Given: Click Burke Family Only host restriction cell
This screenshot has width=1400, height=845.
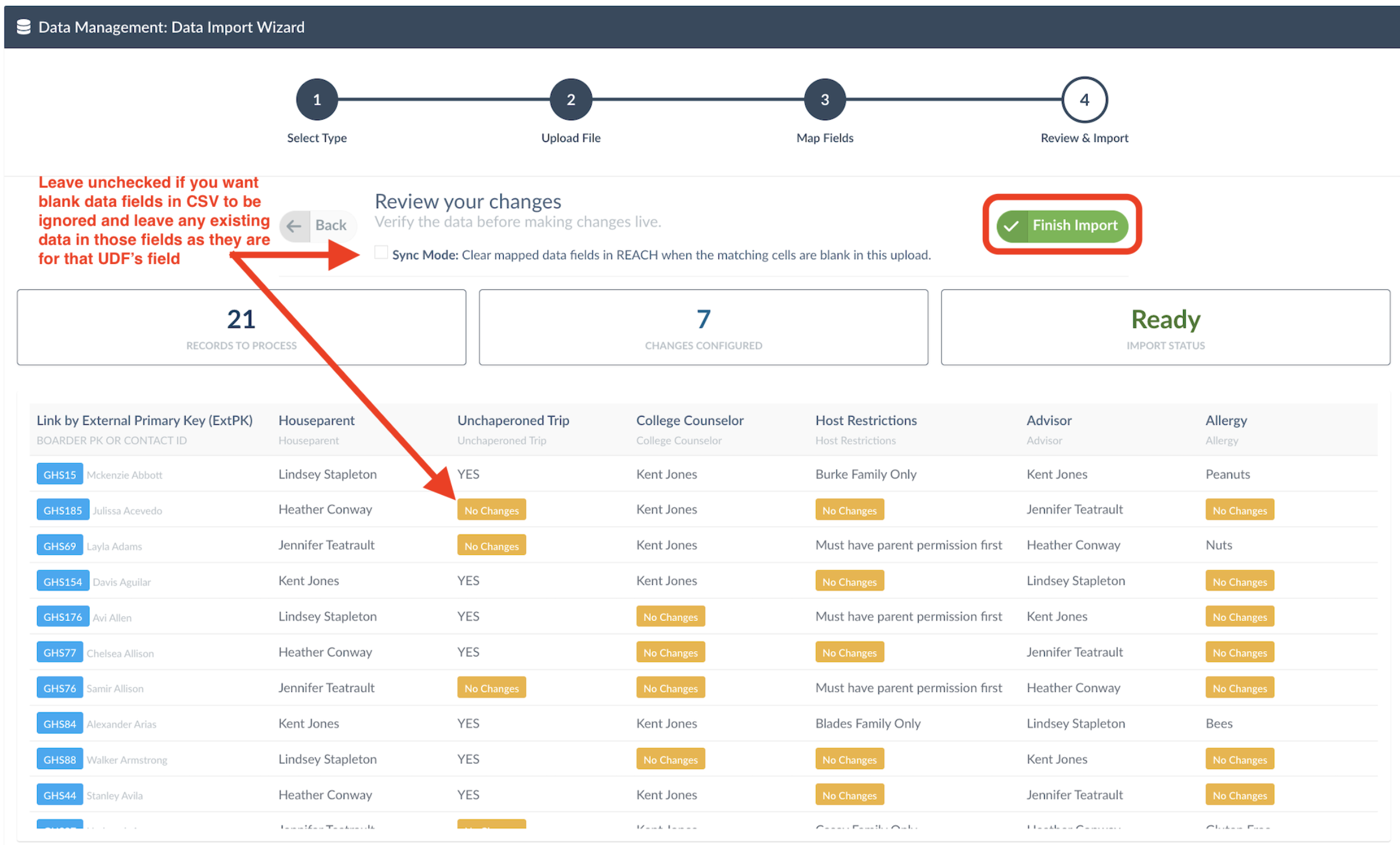Looking at the screenshot, I should pyautogui.click(x=866, y=474).
